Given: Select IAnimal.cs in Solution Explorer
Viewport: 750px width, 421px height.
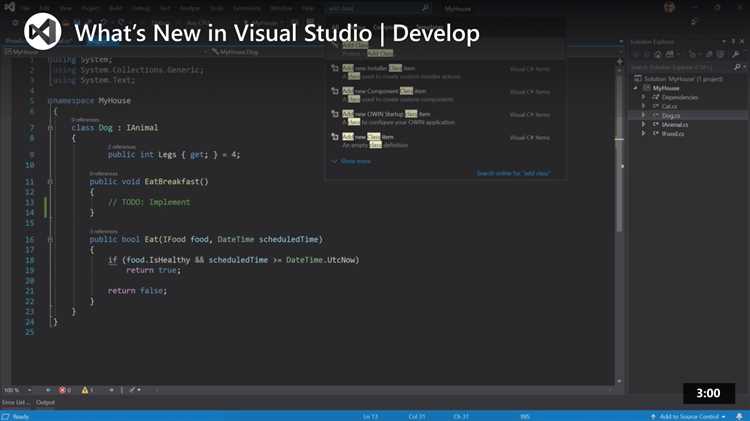Looking at the screenshot, I should pyautogui.click(x=674, y=124).
